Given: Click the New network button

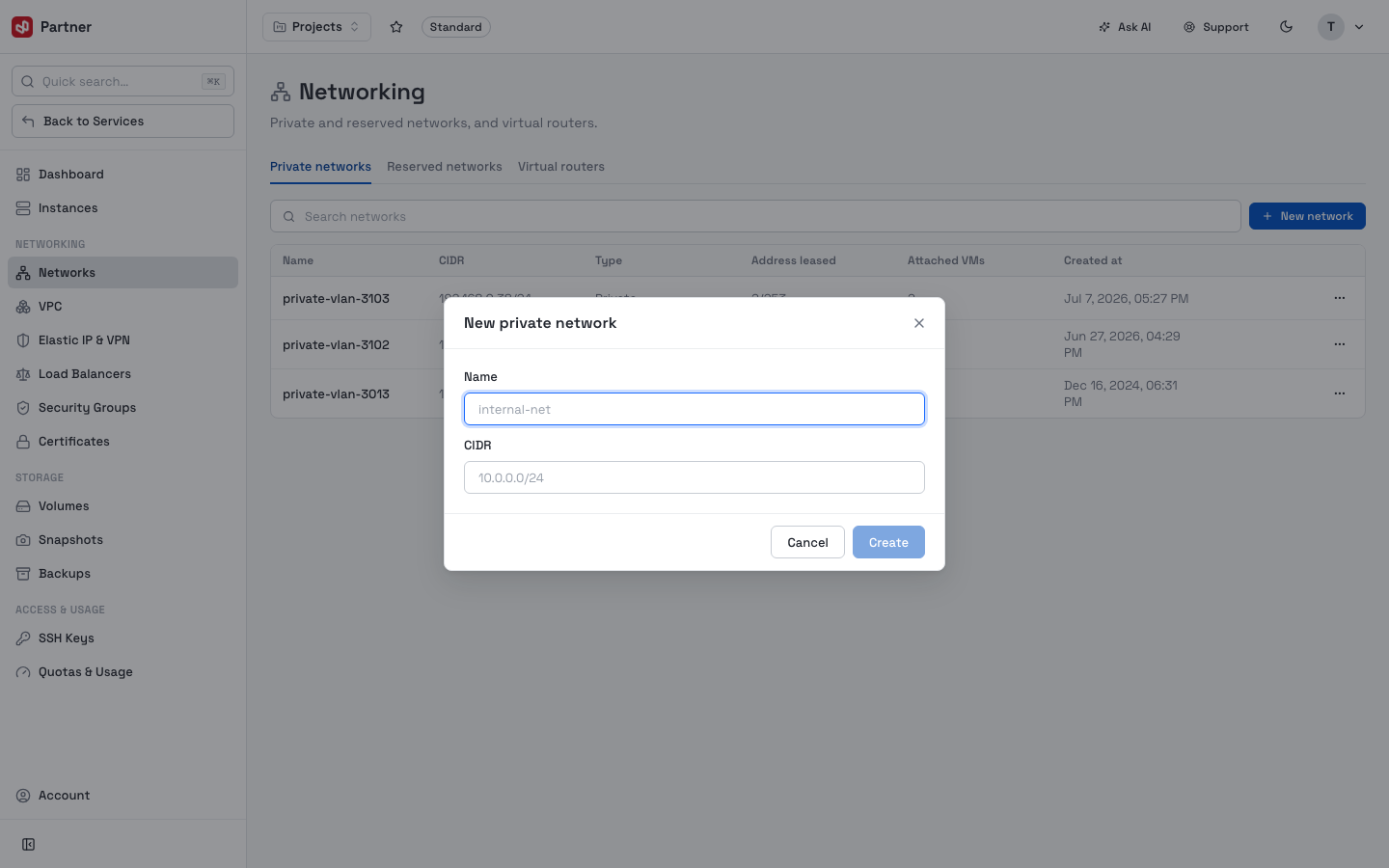Looking at the screenshot, I should click(1307, 216).
